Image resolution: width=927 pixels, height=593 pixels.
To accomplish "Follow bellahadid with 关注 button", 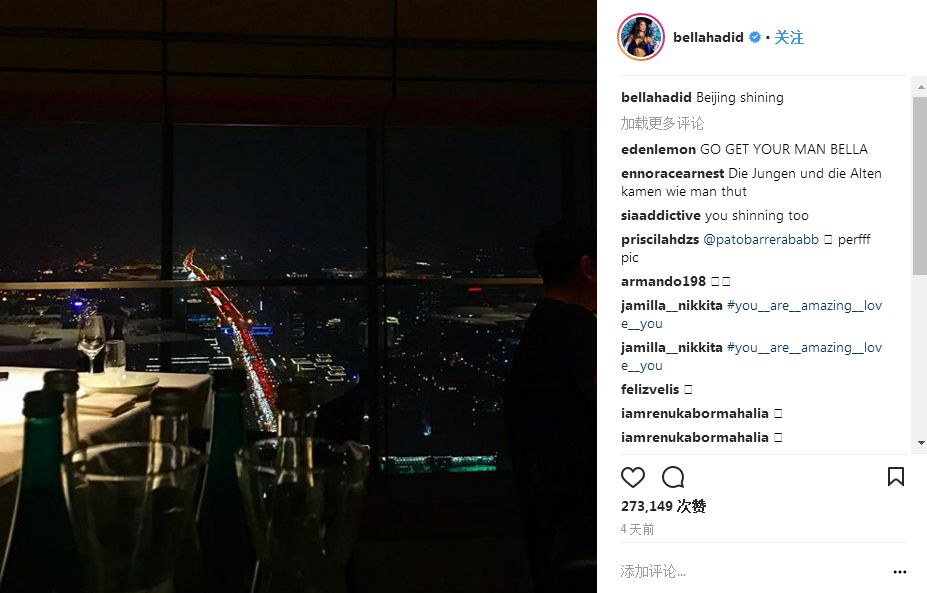I will 789,37.
